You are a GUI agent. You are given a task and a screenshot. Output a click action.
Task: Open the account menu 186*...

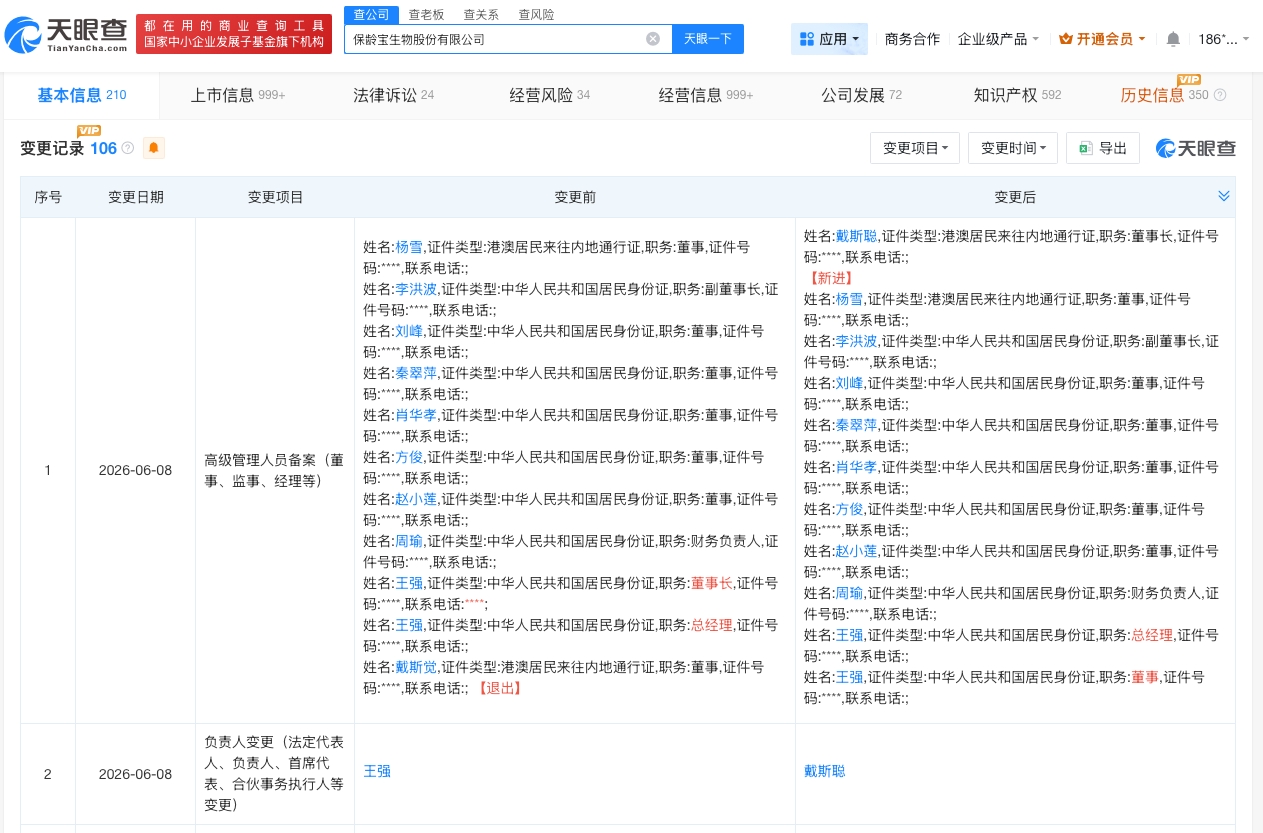[1224, 39]
